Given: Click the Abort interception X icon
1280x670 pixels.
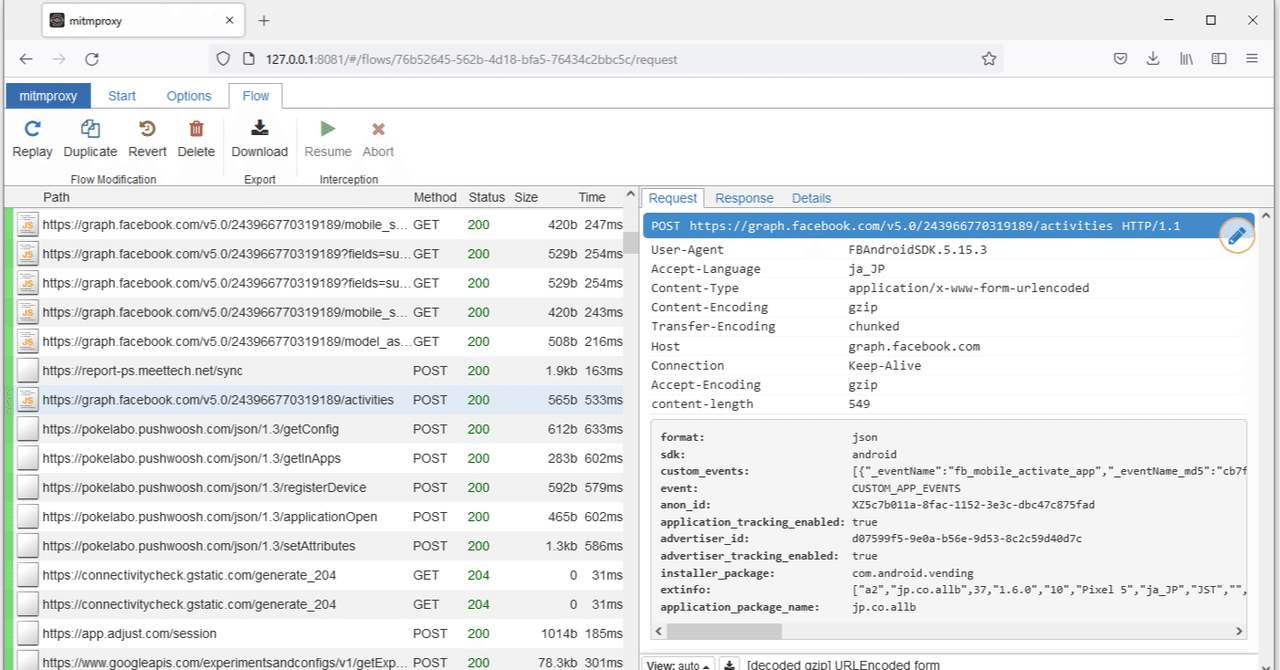Looking at the screenshot, I should (378, 128).
